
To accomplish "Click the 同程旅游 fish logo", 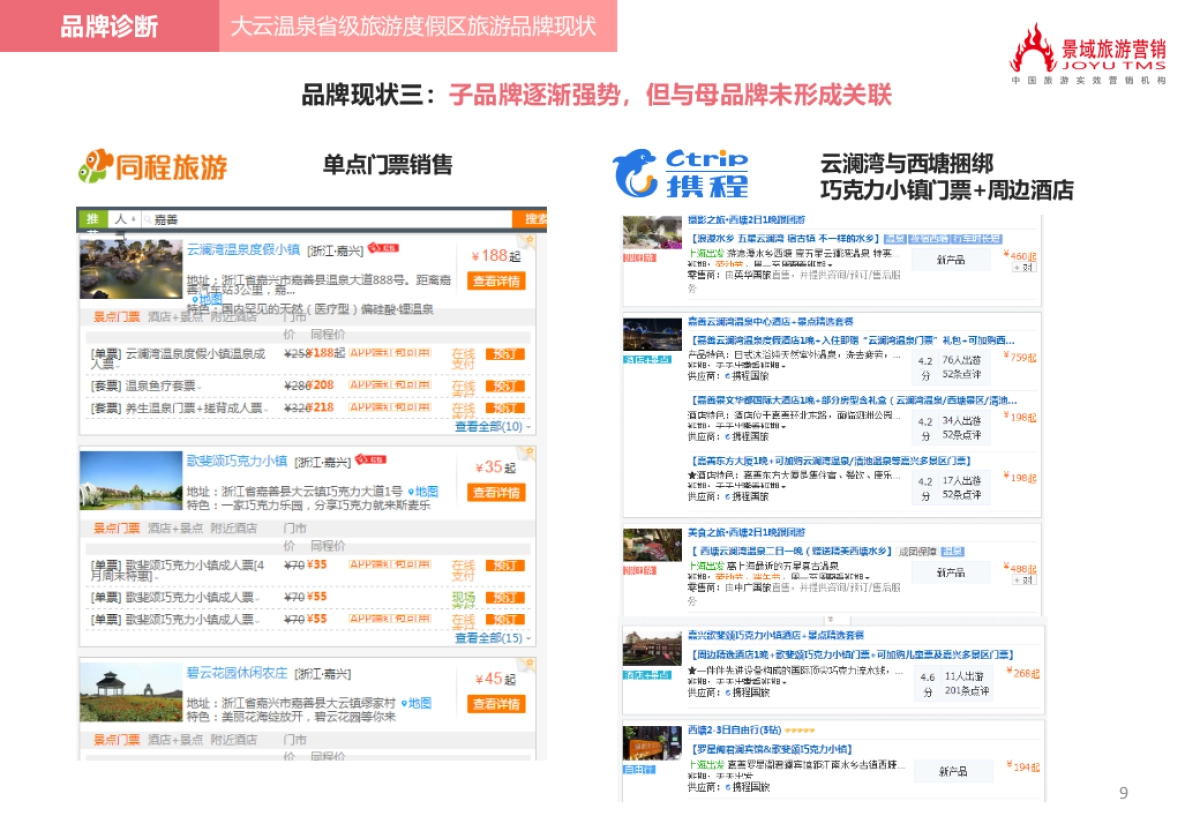I will point(95,164).
